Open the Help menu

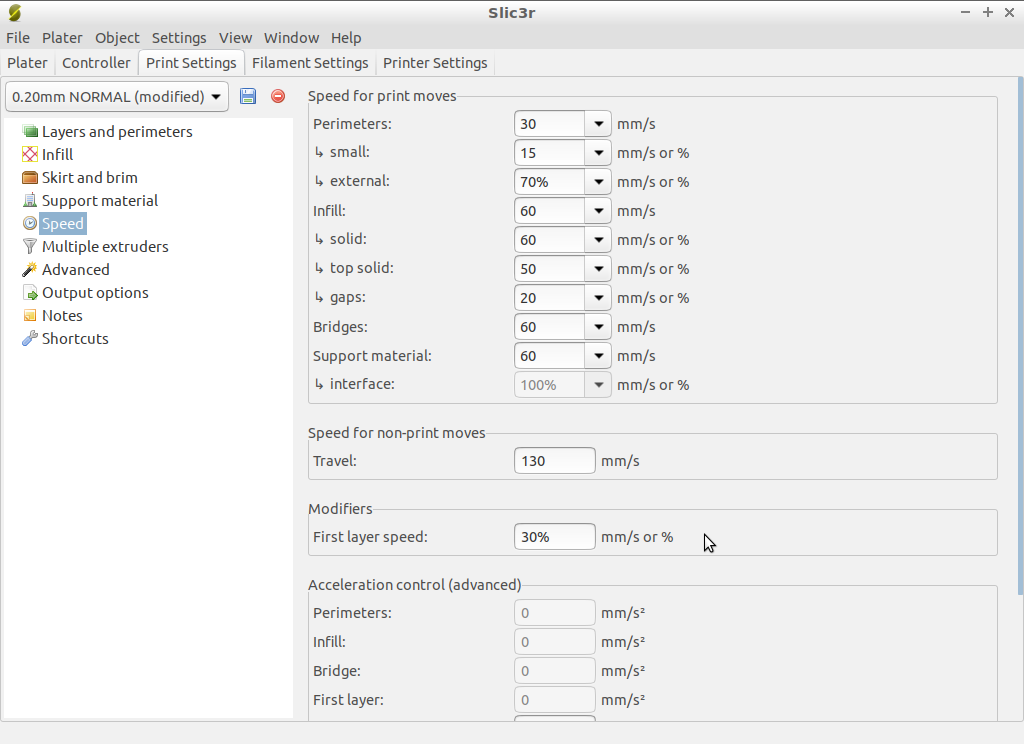346,38
